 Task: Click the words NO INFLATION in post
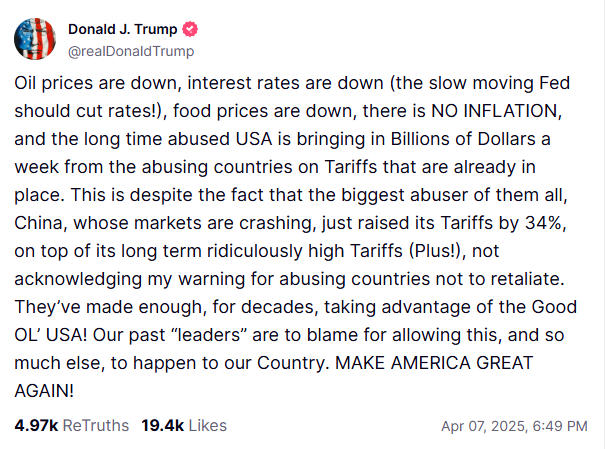494,111
